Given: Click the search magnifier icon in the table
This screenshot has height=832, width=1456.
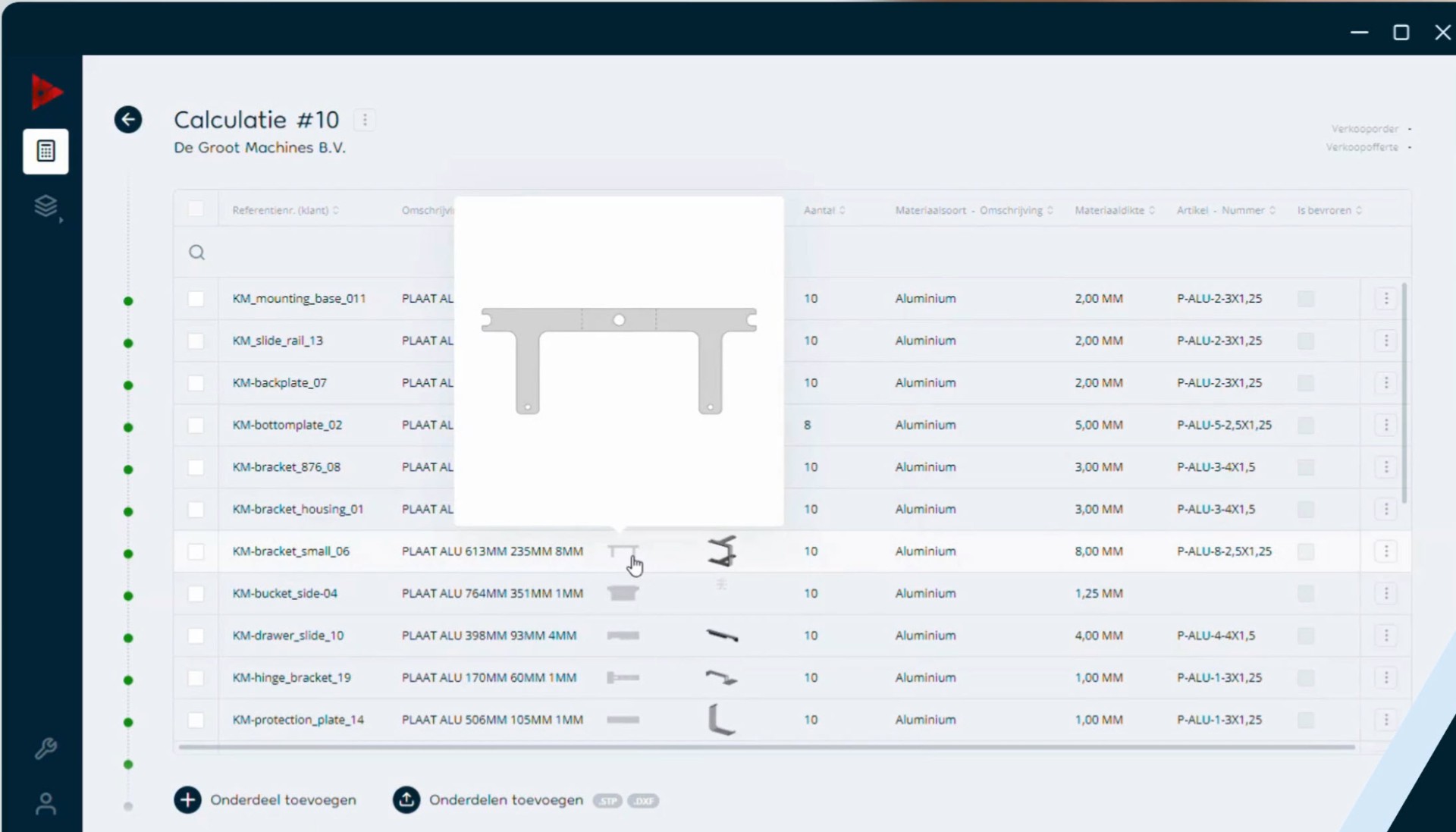Looking at the screenshot, I should pos(196,253).
